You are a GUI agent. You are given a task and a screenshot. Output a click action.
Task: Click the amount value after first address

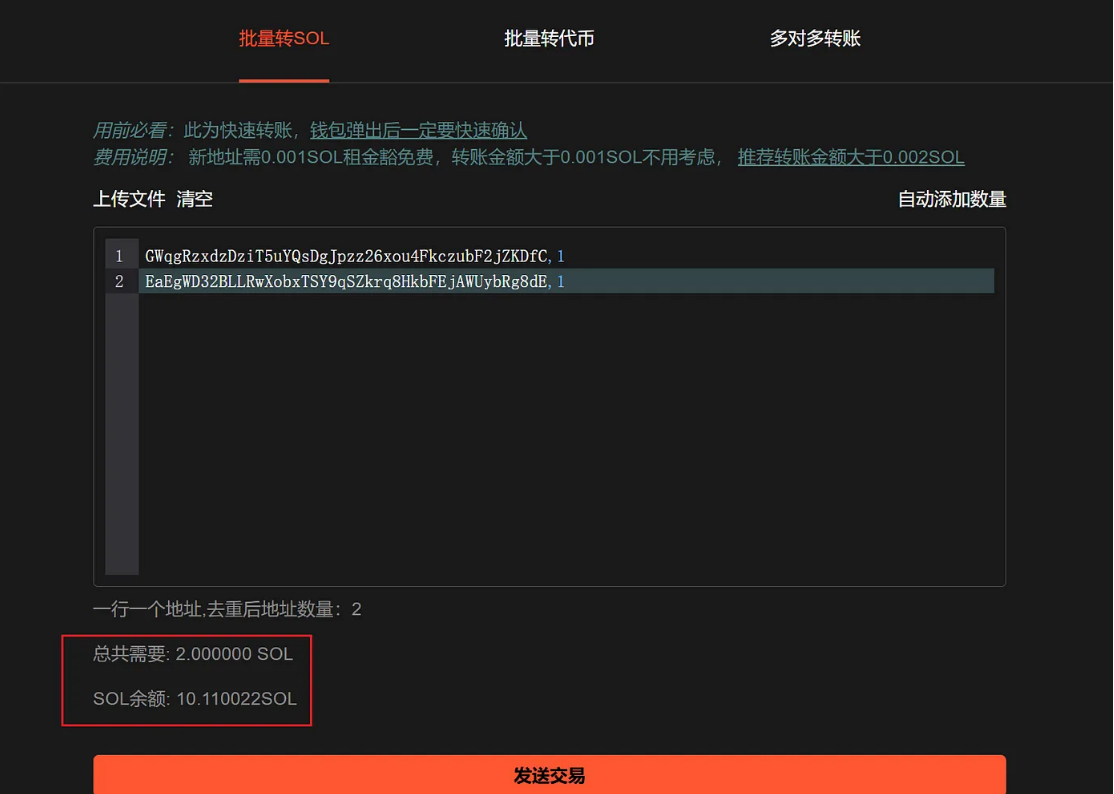[x=561, y=256]
